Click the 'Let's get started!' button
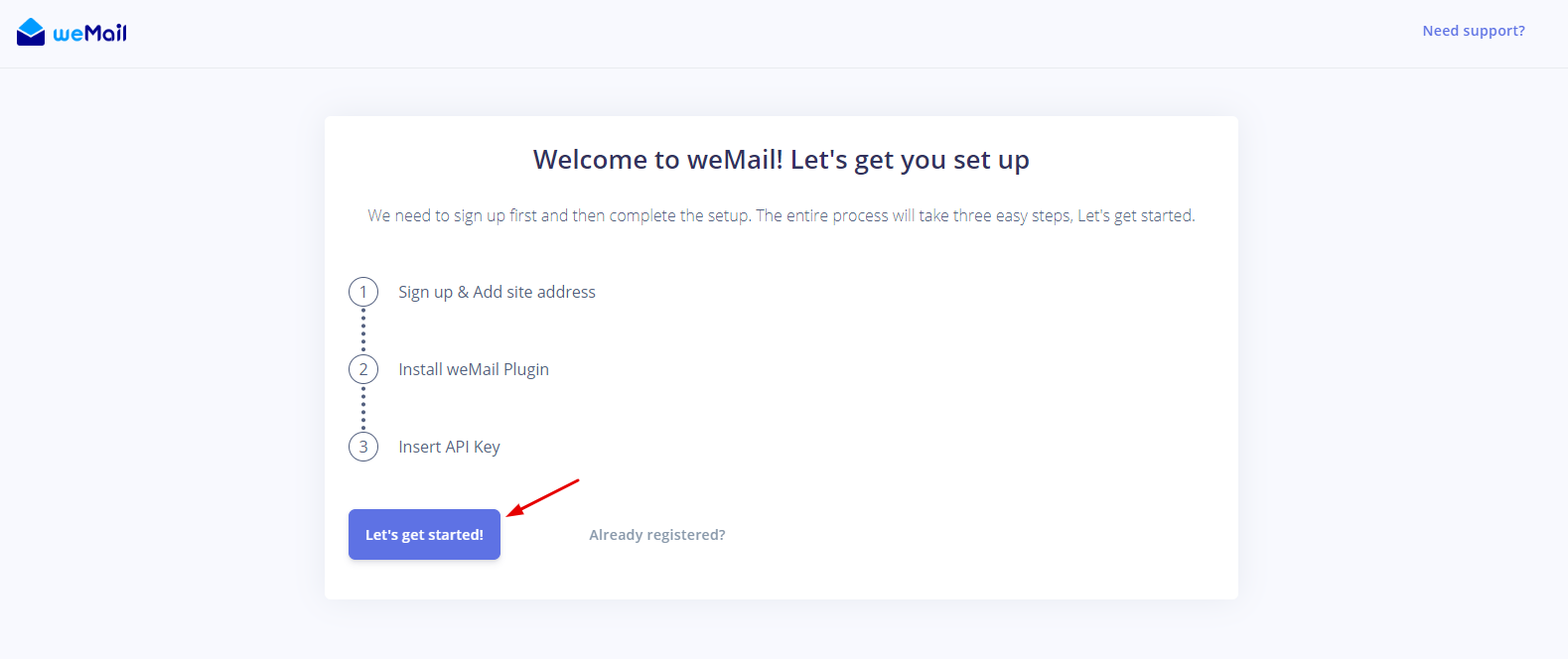1568x659 pixels. coord(424,534)
